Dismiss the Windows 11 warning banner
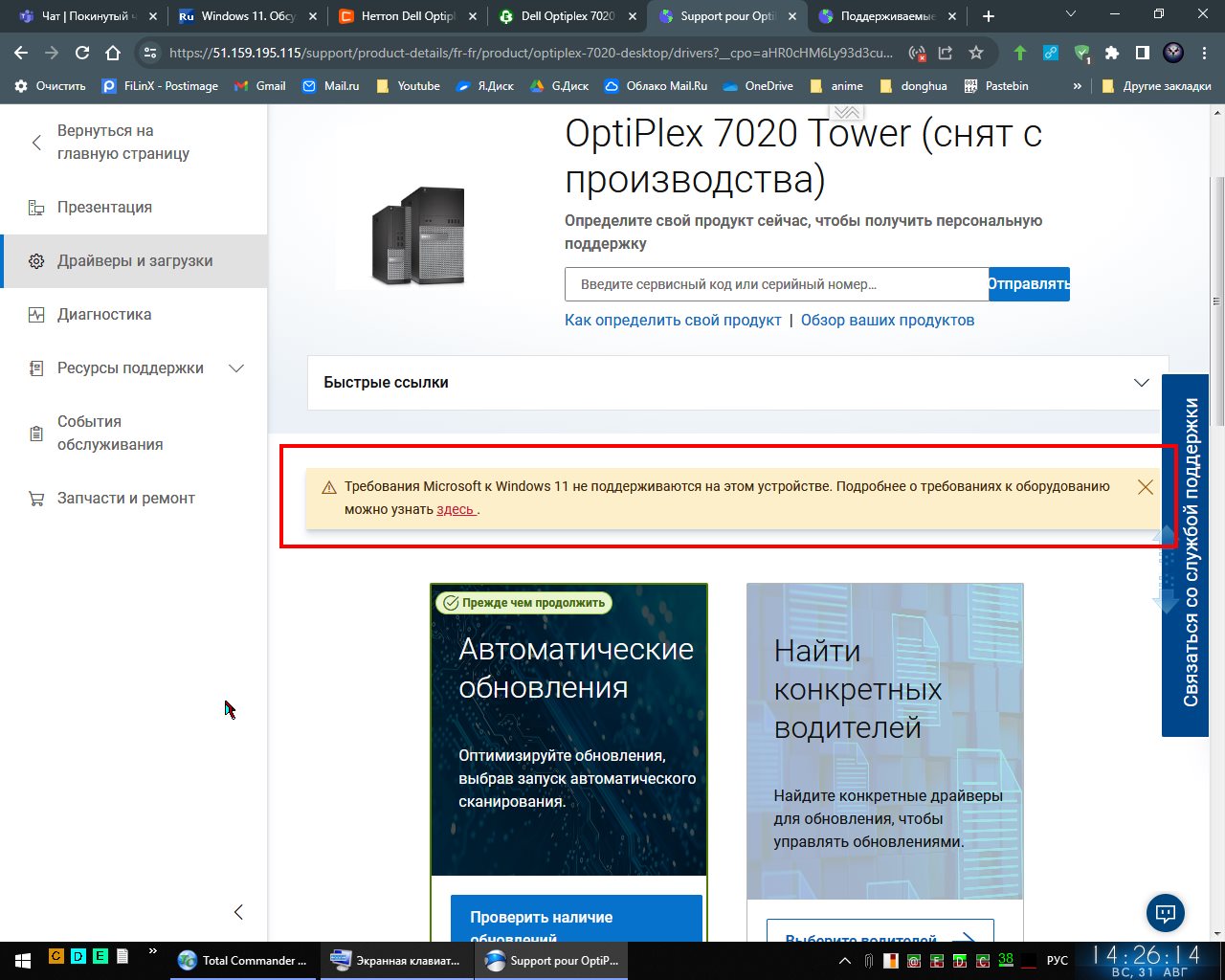 (x=1146, y=487)
